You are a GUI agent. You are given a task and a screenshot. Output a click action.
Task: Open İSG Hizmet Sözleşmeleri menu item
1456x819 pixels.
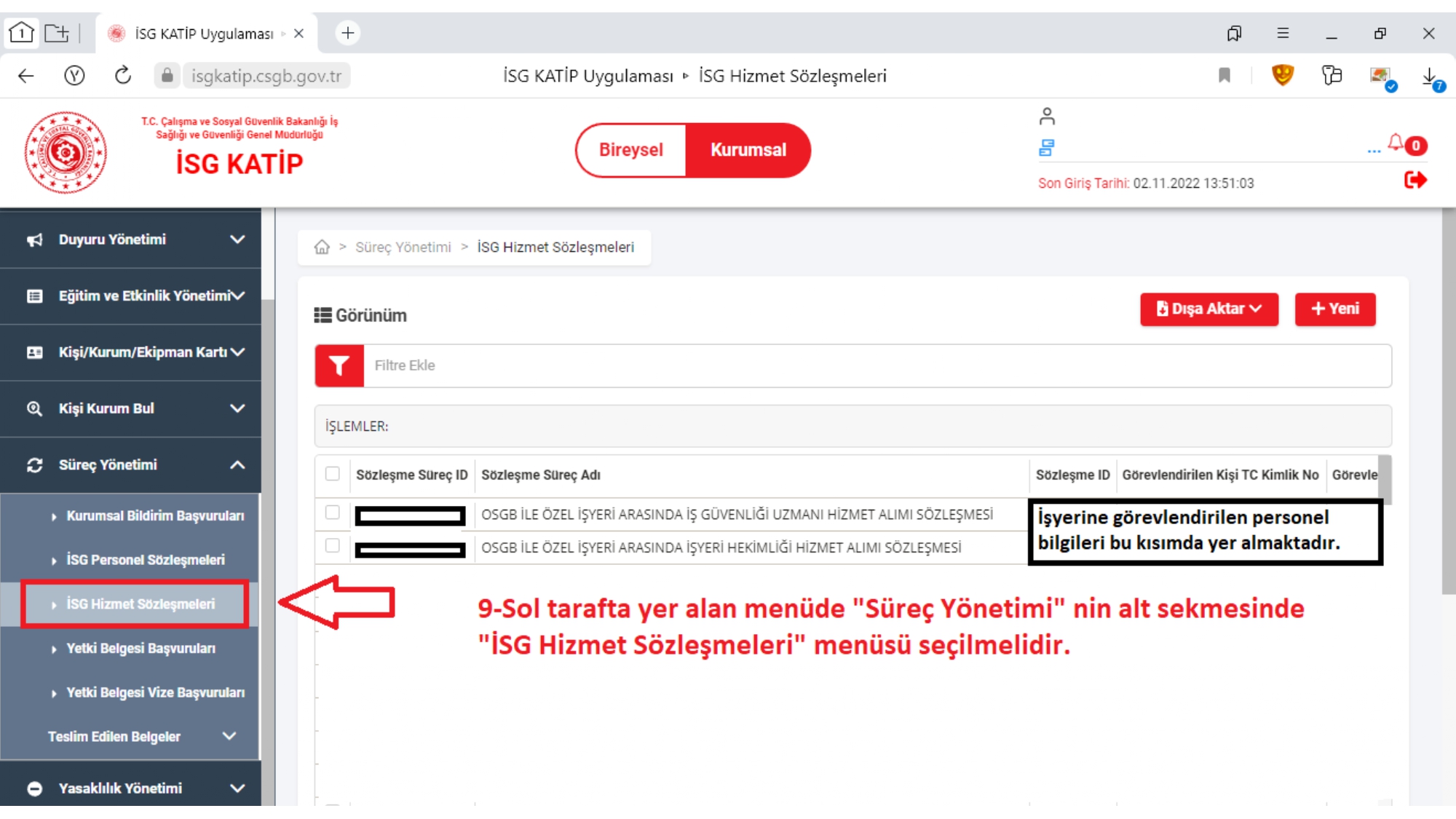(141, 604)
